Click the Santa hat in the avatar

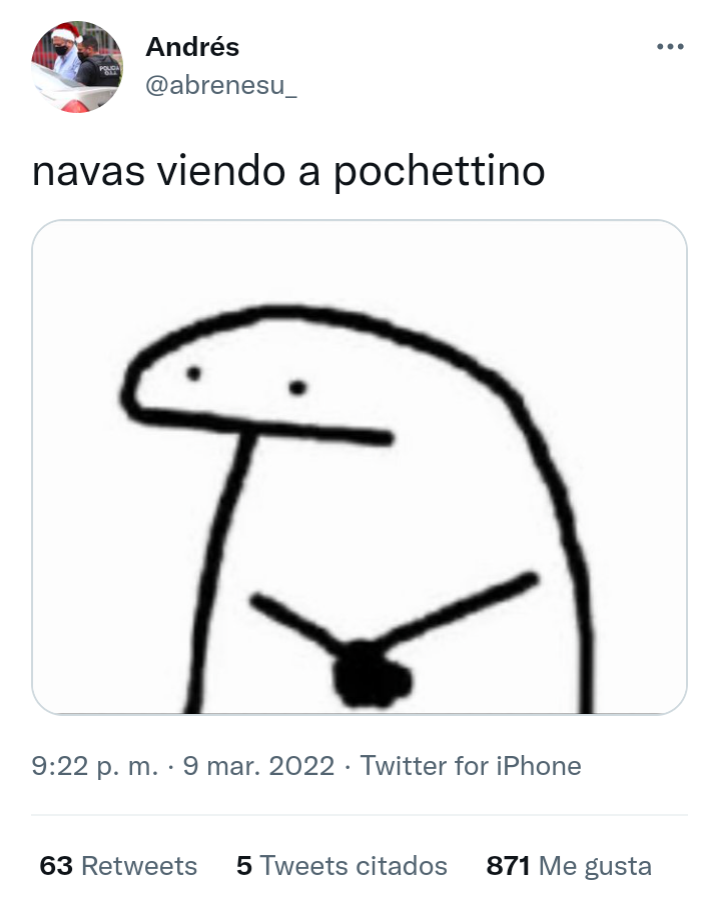(x=65, y=33)
